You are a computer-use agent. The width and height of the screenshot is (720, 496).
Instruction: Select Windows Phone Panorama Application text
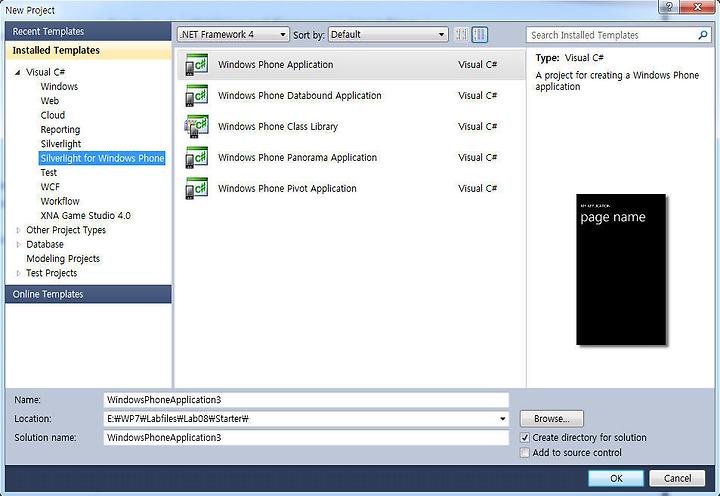click(x=297, y=158)
